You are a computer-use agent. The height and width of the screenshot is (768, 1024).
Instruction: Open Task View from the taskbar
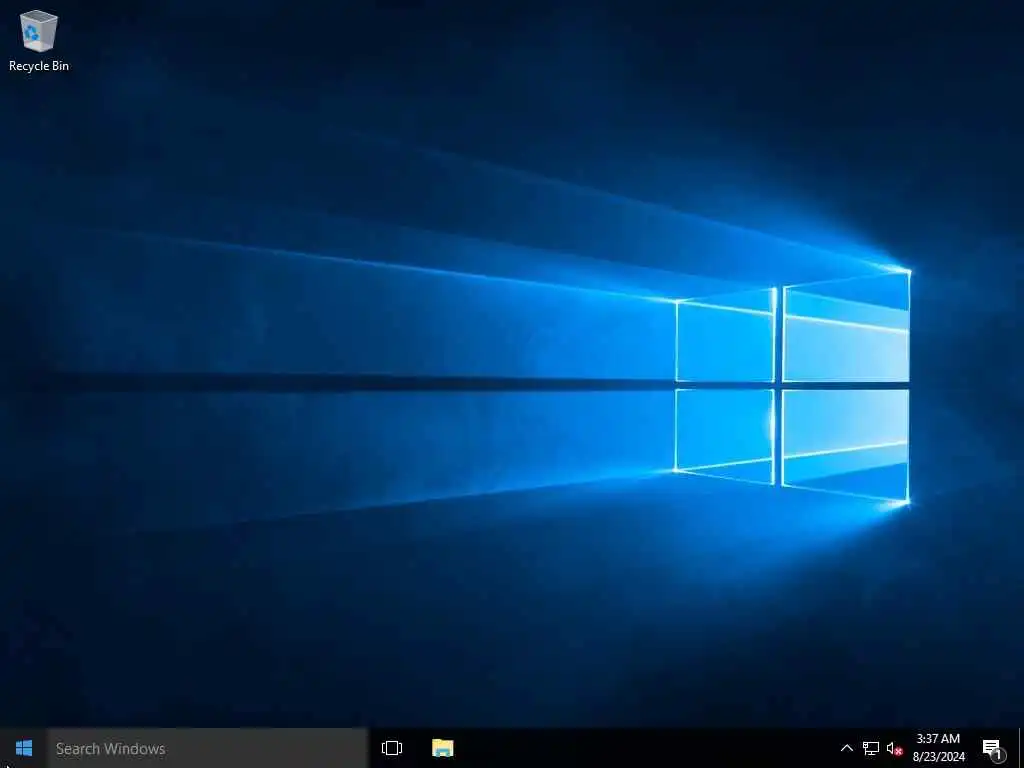(x=392, y=748)
